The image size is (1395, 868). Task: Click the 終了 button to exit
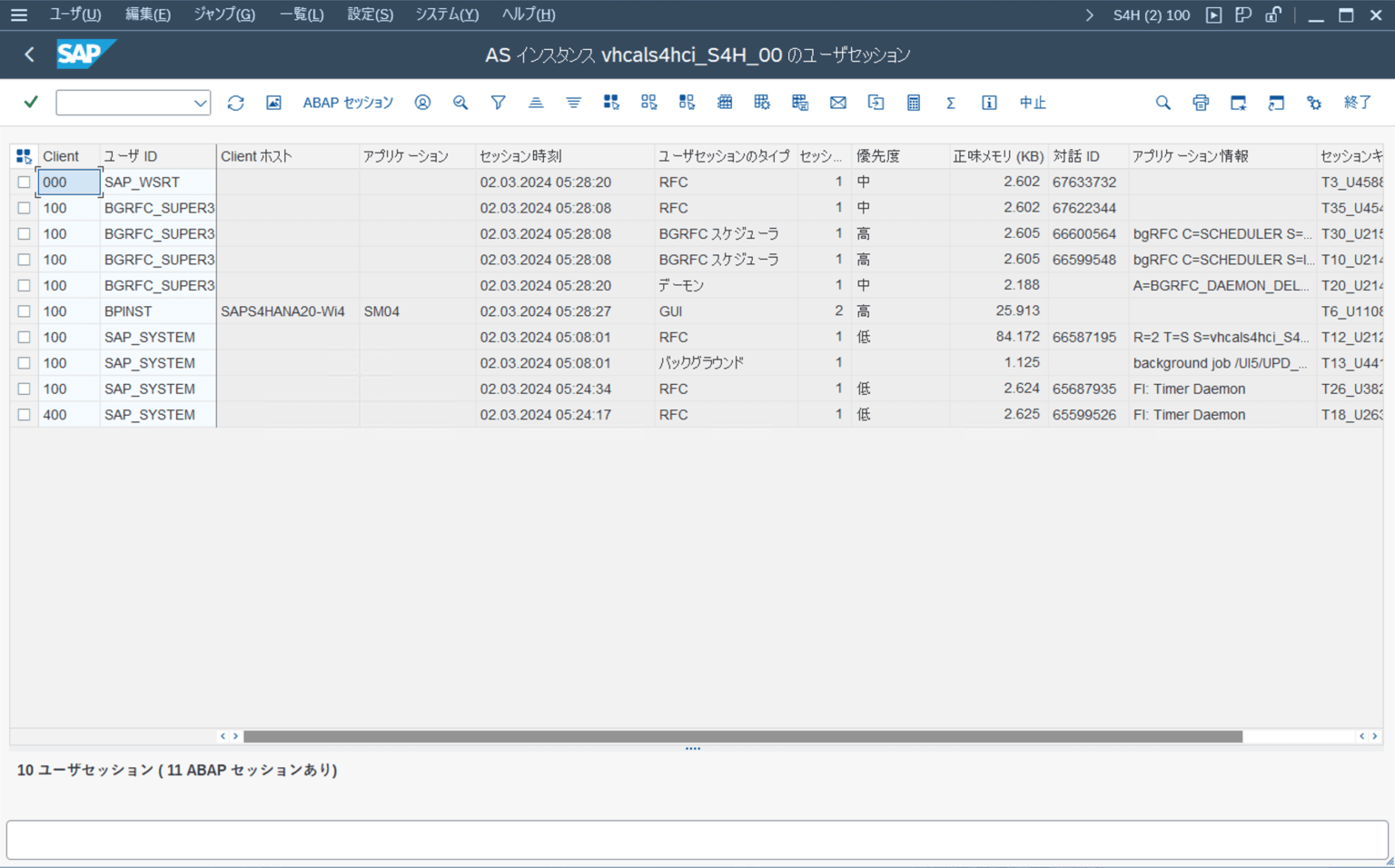1357,102
